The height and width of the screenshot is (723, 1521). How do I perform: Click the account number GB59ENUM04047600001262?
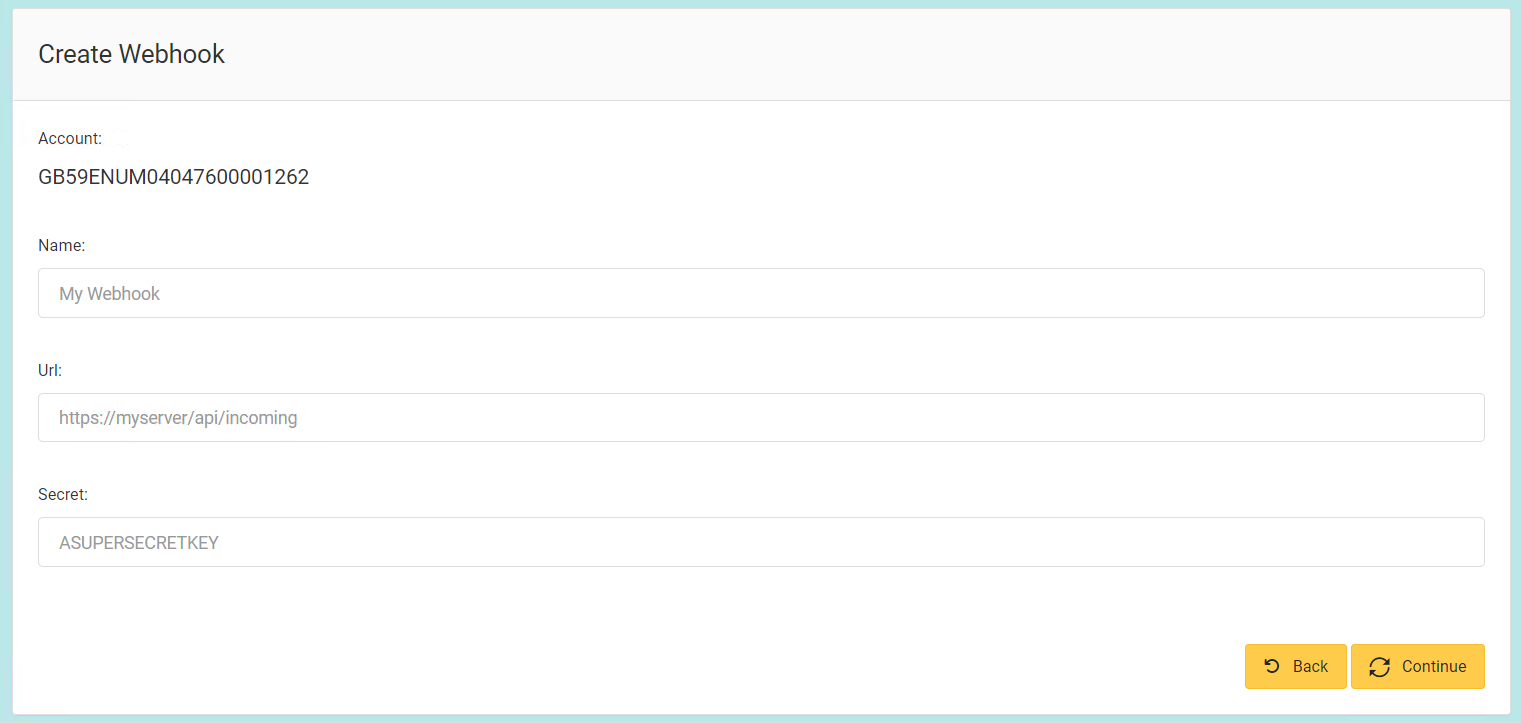point(173,178)
